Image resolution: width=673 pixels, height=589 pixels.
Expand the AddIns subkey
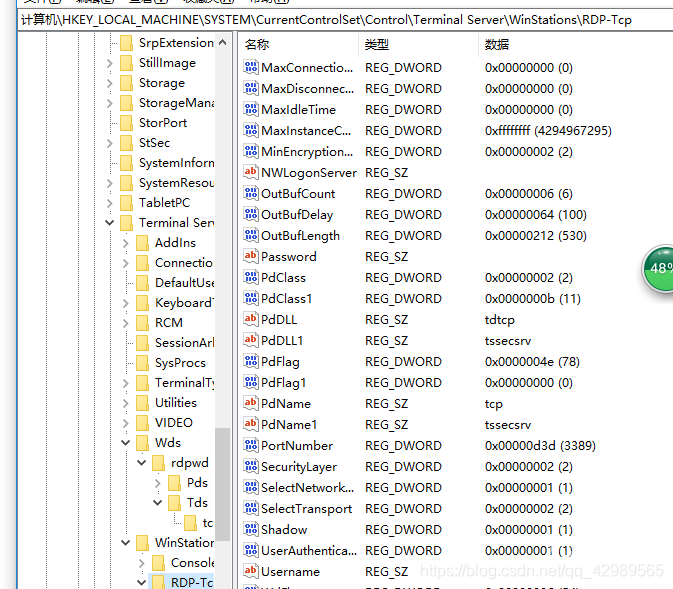pyautogui.click(x=126, y=243)
